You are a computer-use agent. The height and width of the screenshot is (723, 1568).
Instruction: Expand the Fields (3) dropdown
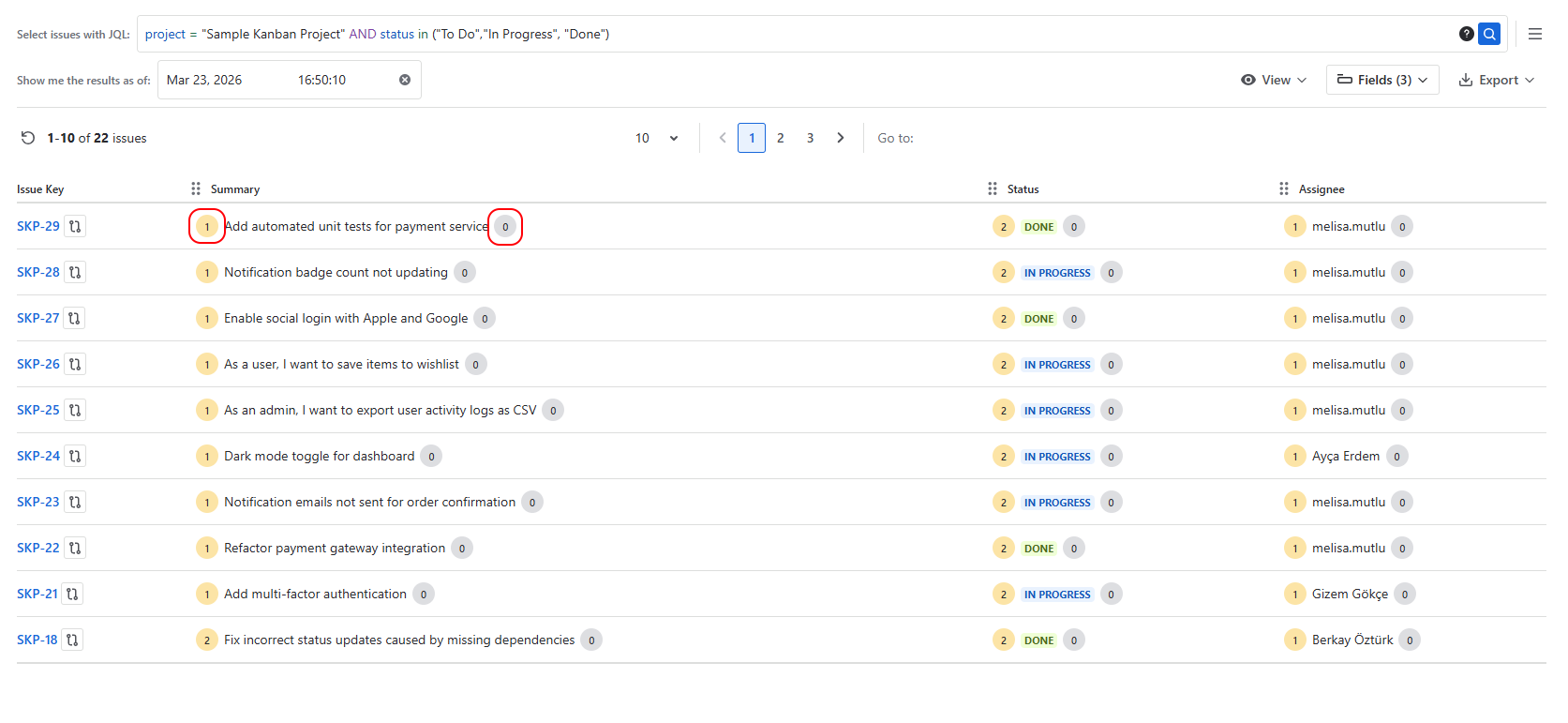tap(1382, 80)
